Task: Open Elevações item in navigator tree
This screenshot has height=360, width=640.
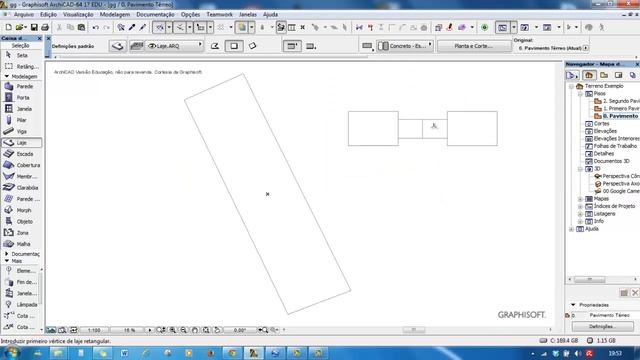Action: point(605,131)
